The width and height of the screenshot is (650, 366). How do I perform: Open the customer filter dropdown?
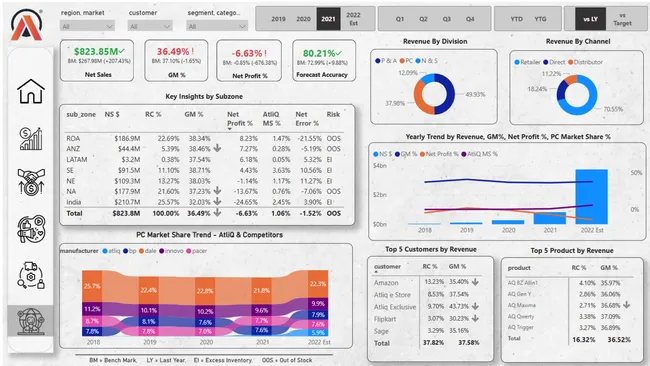(150, 27)
